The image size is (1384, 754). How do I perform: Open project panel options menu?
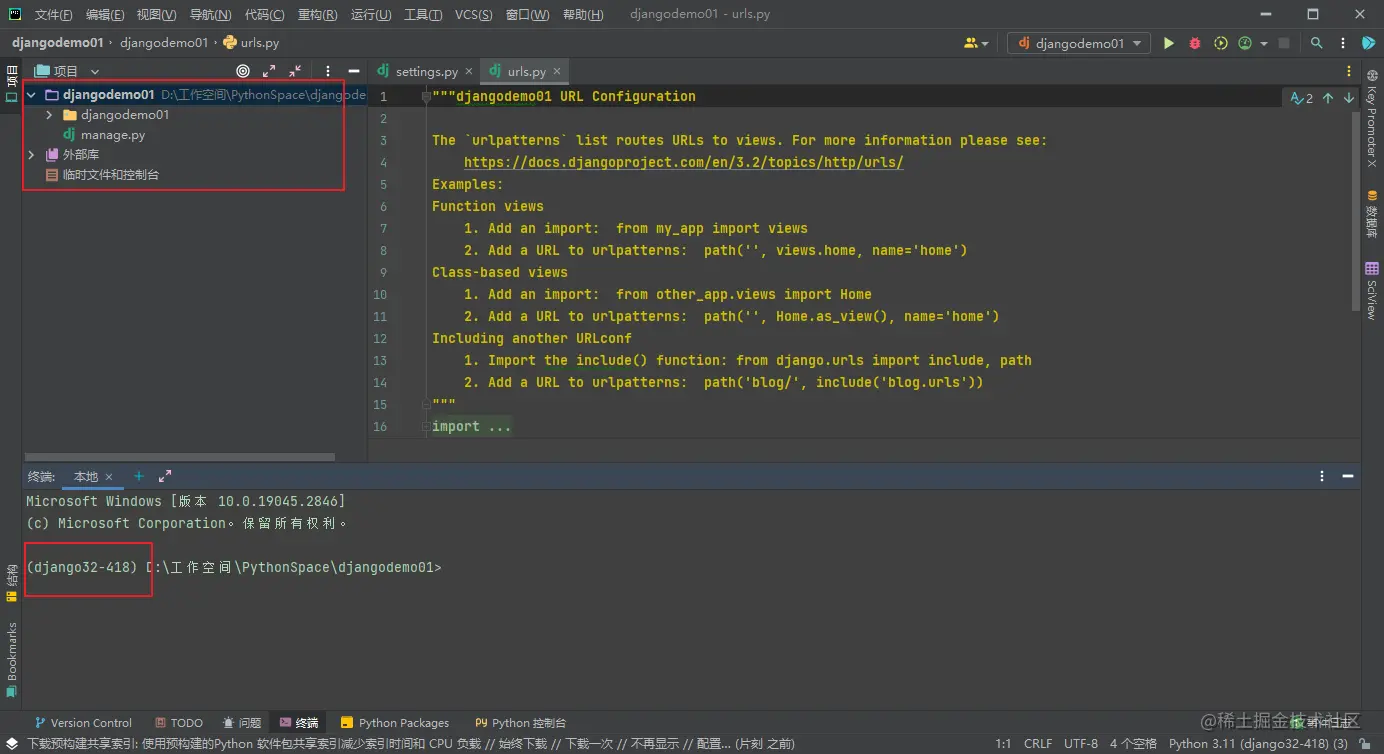pyautogui.click(x=328, y=71)
